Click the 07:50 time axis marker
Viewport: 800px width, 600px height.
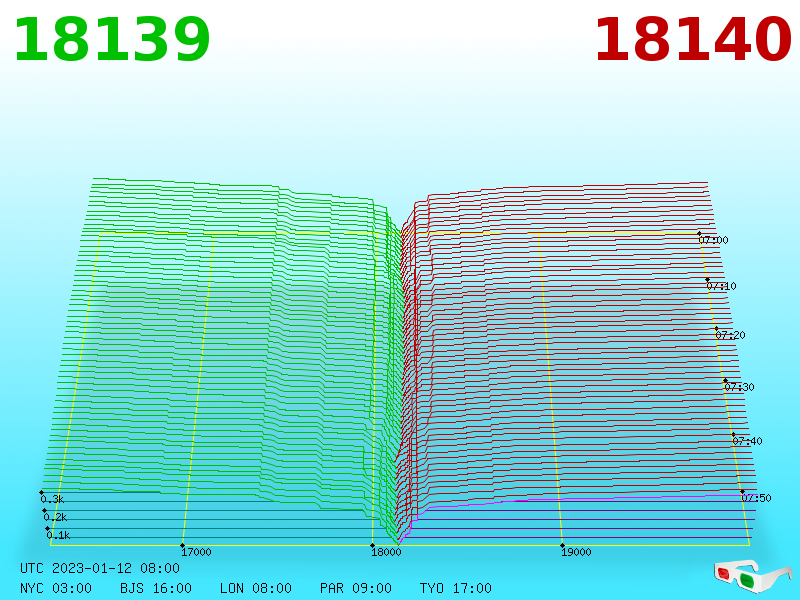[756, 498]
